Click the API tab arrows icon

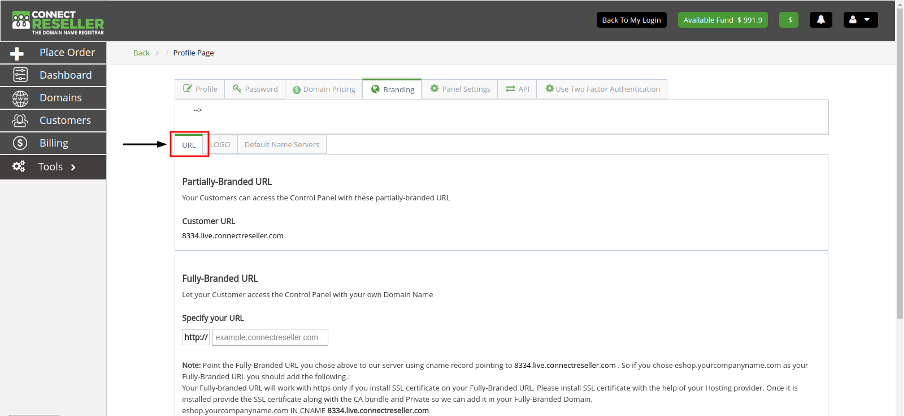(x=510, y=89)
